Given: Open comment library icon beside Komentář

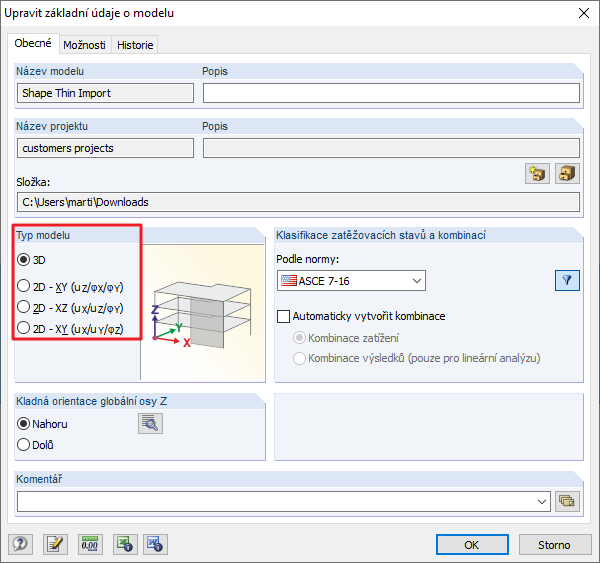Looking at the screenshot, I should [567, 501].
